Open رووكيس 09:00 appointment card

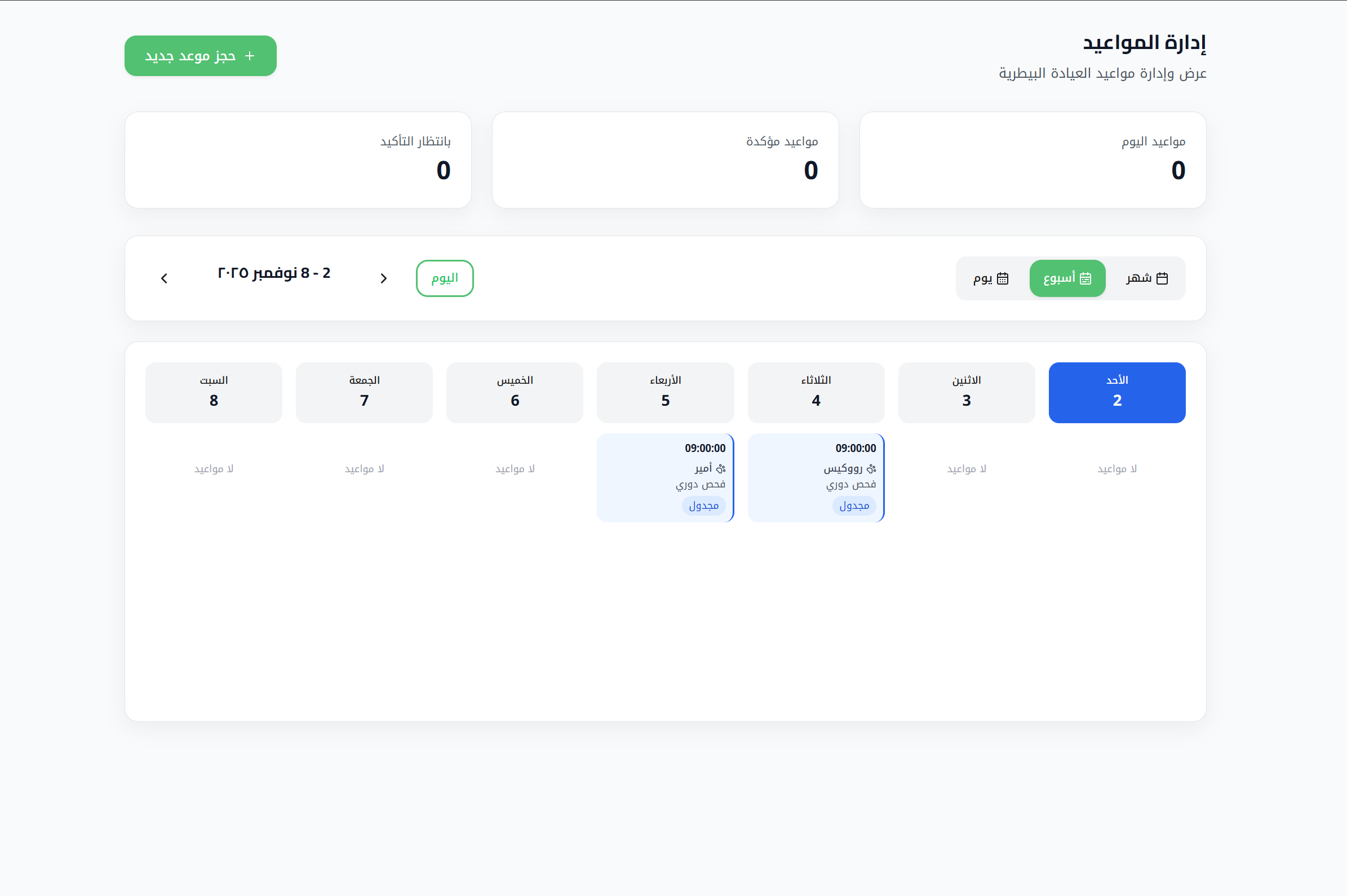coord(815,477)
